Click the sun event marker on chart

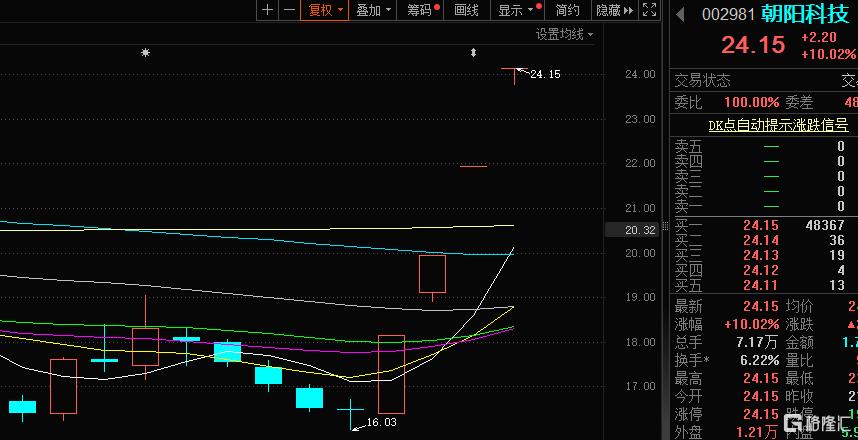click(145, 53)
